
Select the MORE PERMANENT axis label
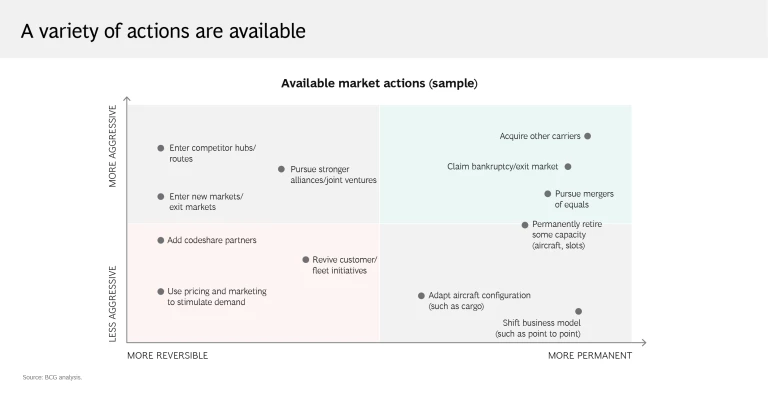(589, 355)
